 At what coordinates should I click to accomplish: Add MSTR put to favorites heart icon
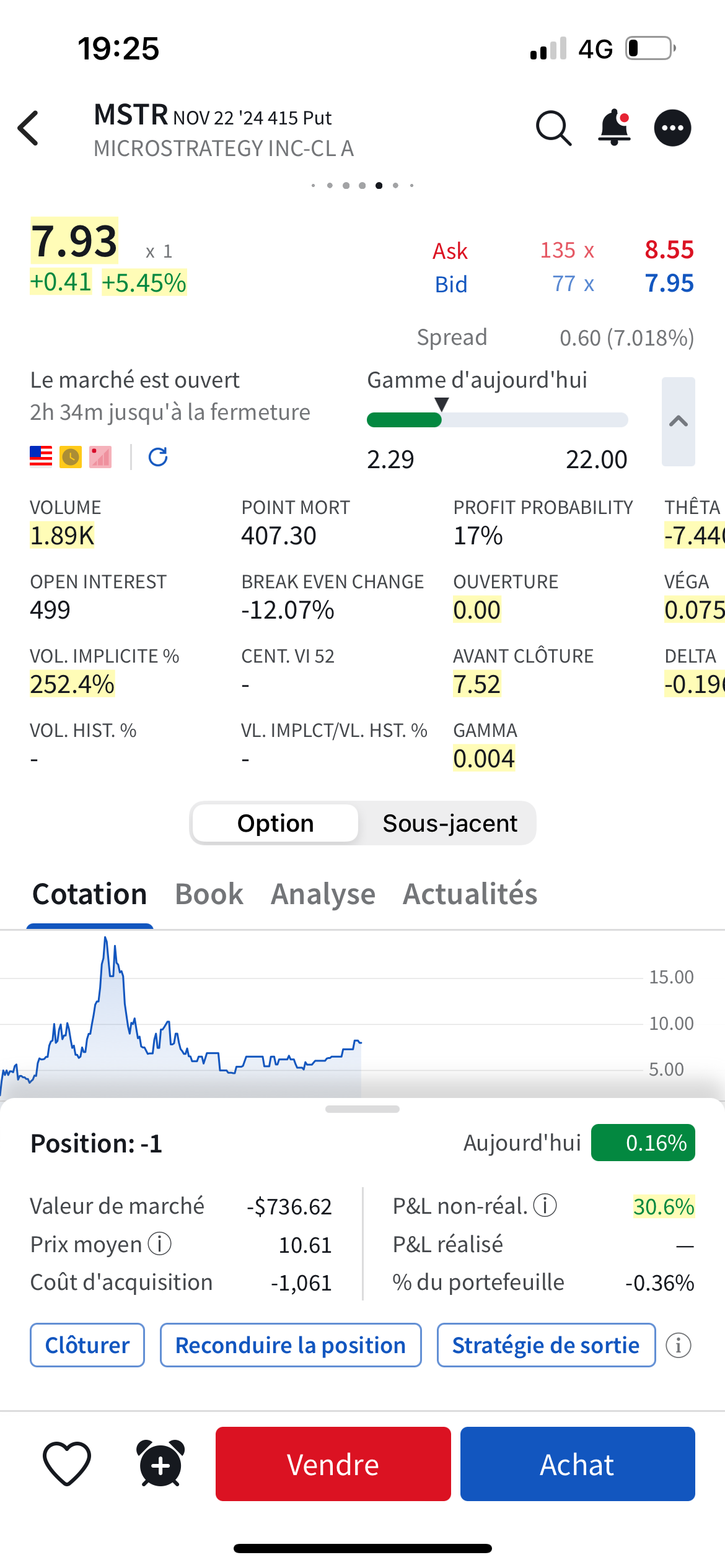click(x=67, y=1464)
